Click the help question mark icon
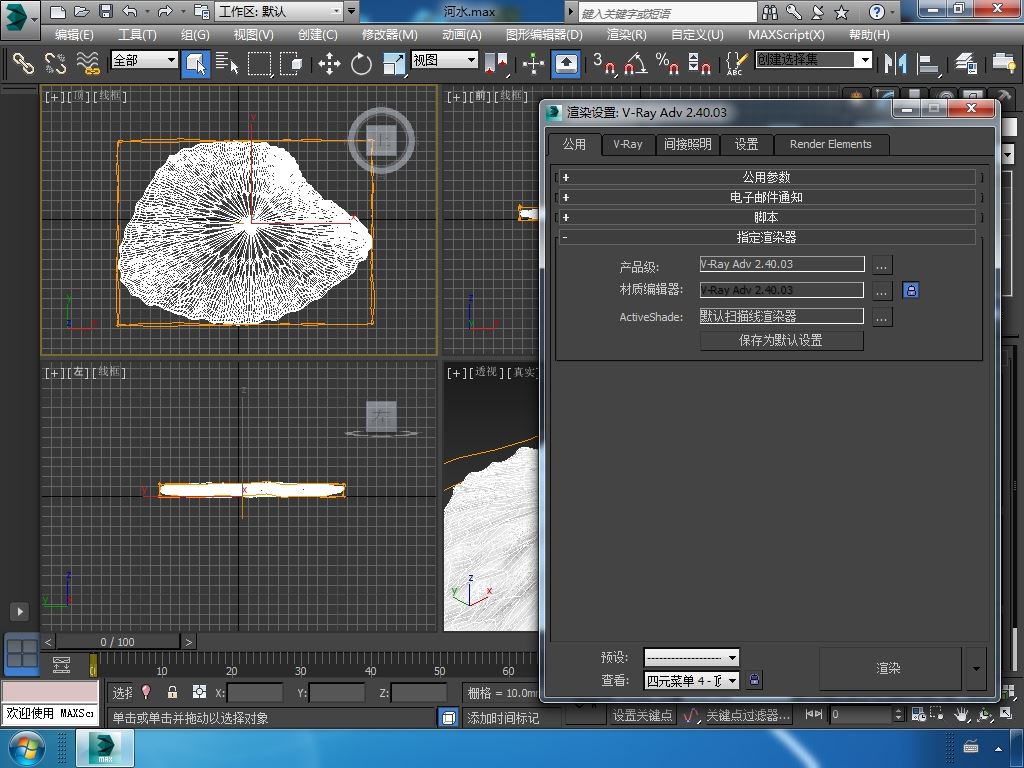Image resolution: width=1024 pixels, height=768 pixels. (876, 11)
